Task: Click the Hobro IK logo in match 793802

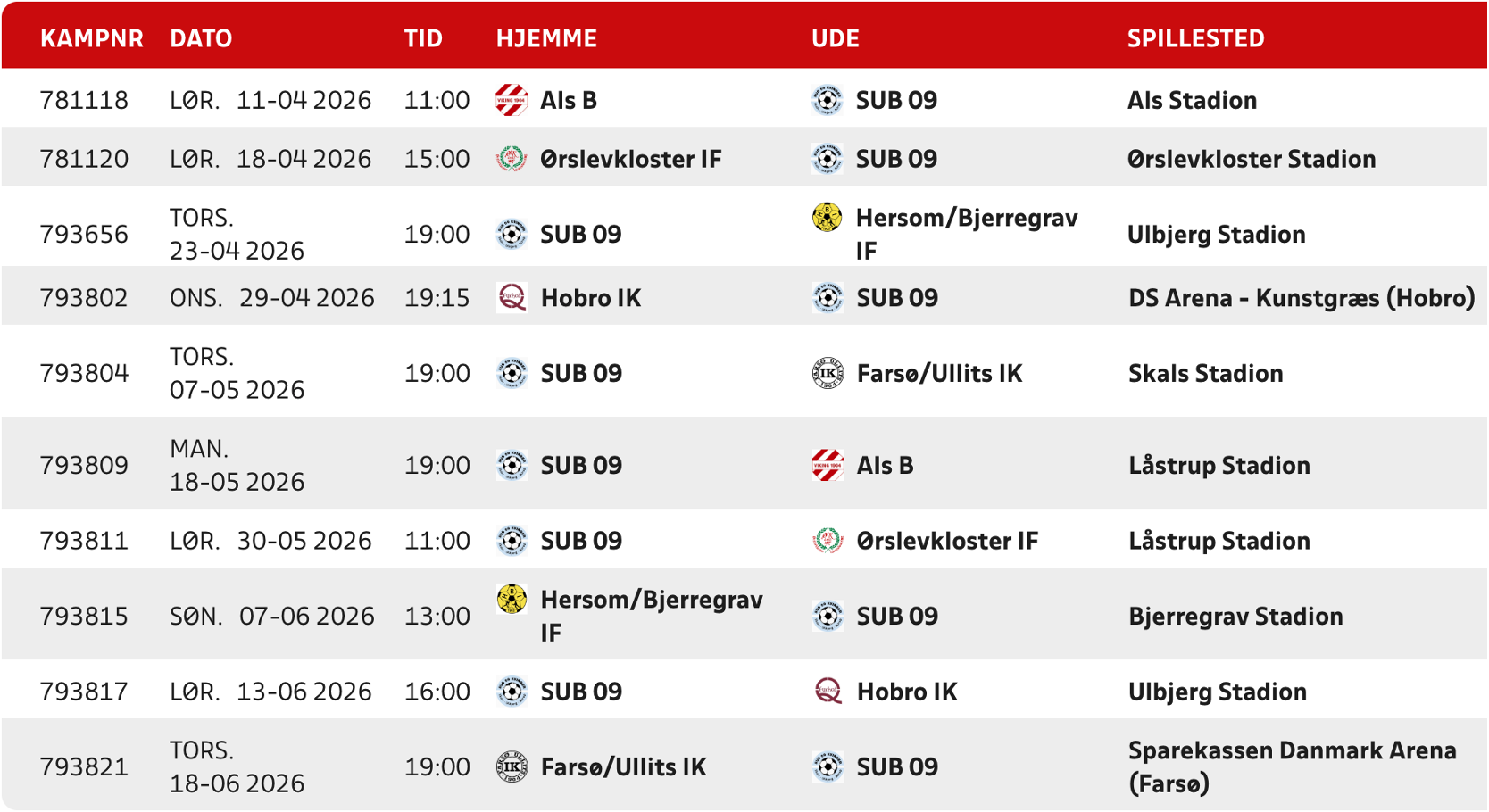Action: click(x=512, y=298)
